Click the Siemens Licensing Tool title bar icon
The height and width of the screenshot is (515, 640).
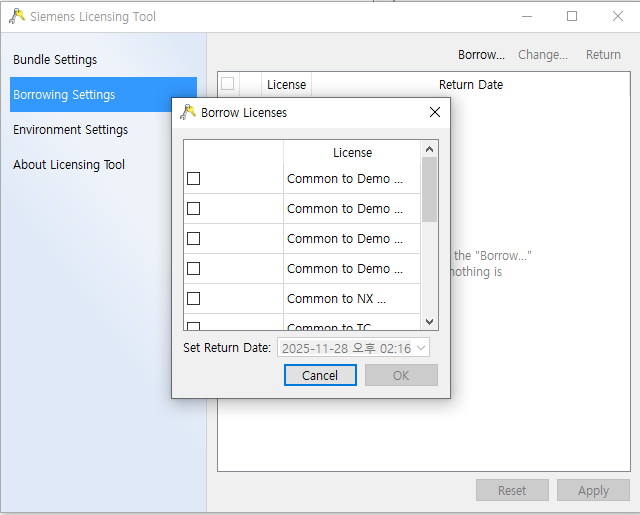click(x=17, y=16)
